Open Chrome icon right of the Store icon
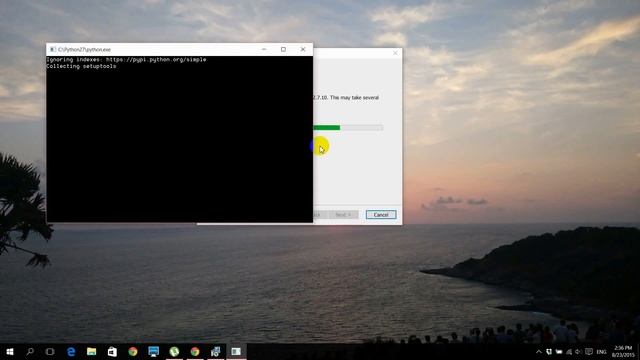 point(133,351)
